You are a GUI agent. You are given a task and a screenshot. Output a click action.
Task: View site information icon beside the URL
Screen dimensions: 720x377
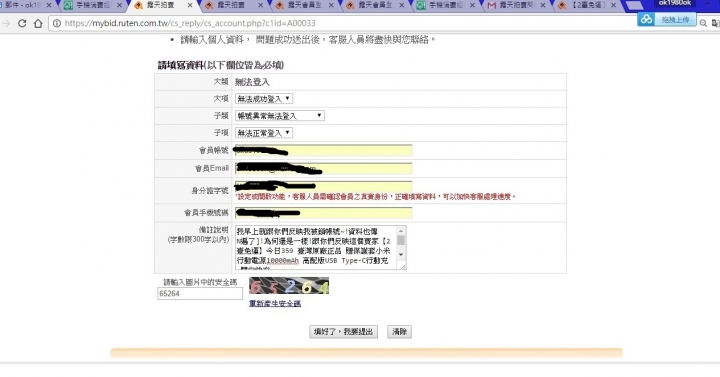click(56, 23)
